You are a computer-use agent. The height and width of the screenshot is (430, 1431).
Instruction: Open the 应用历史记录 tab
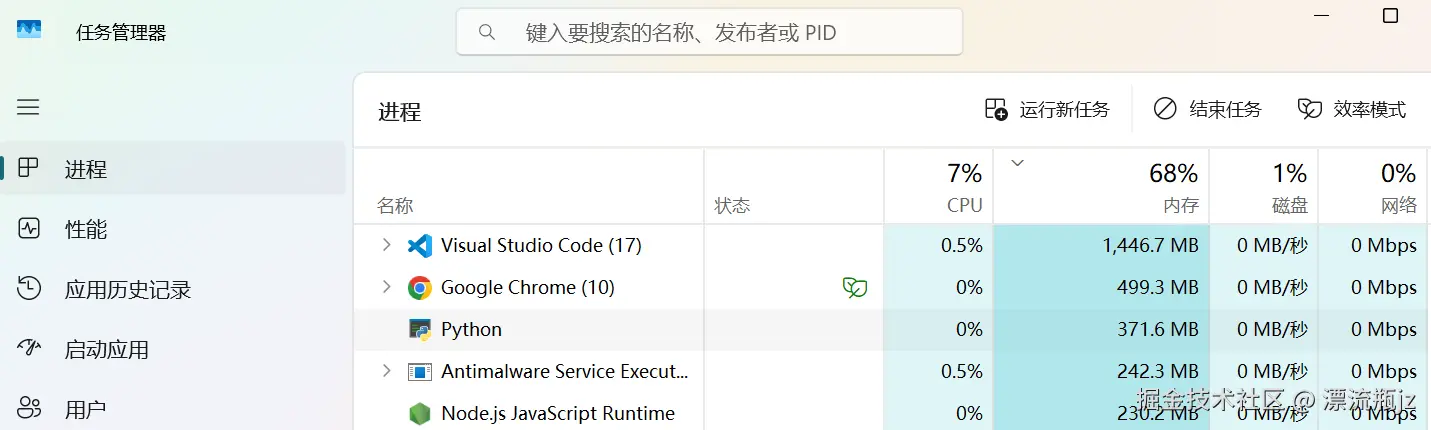174,290
